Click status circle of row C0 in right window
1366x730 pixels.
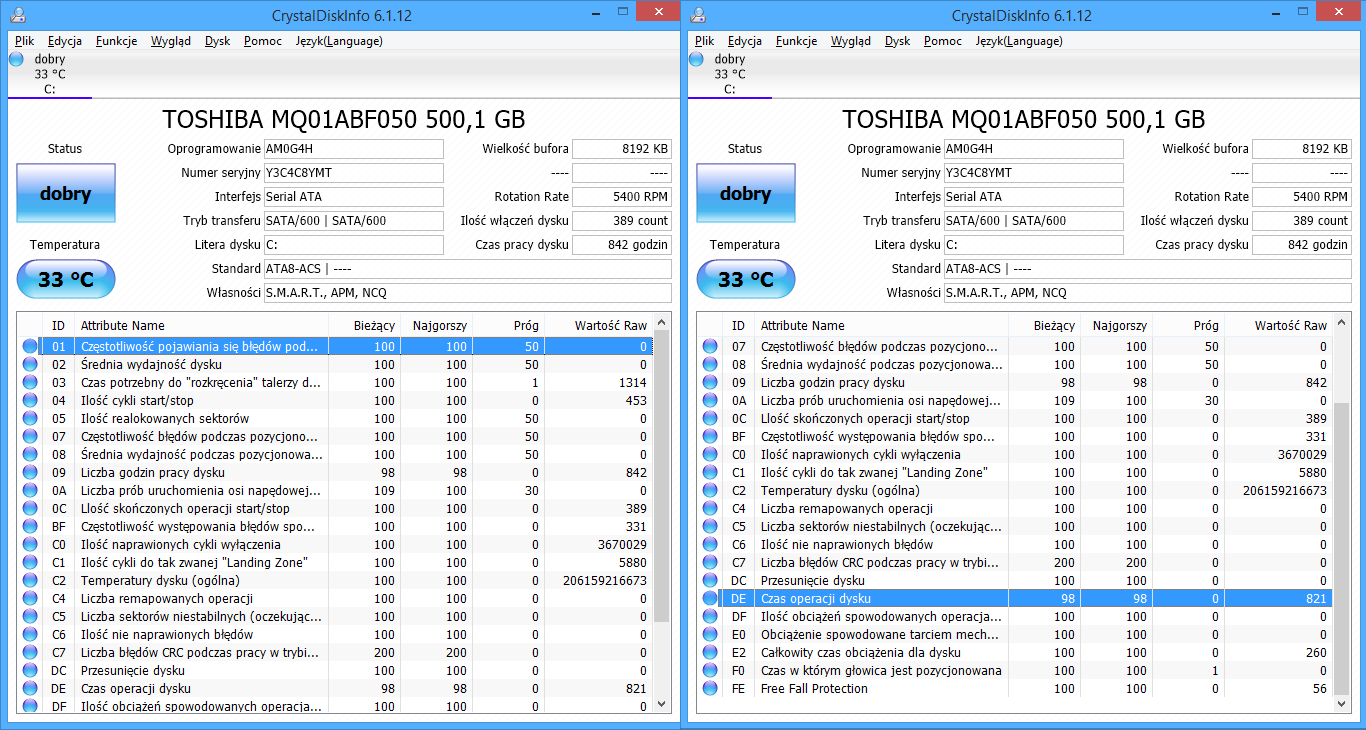click(711, 455)
